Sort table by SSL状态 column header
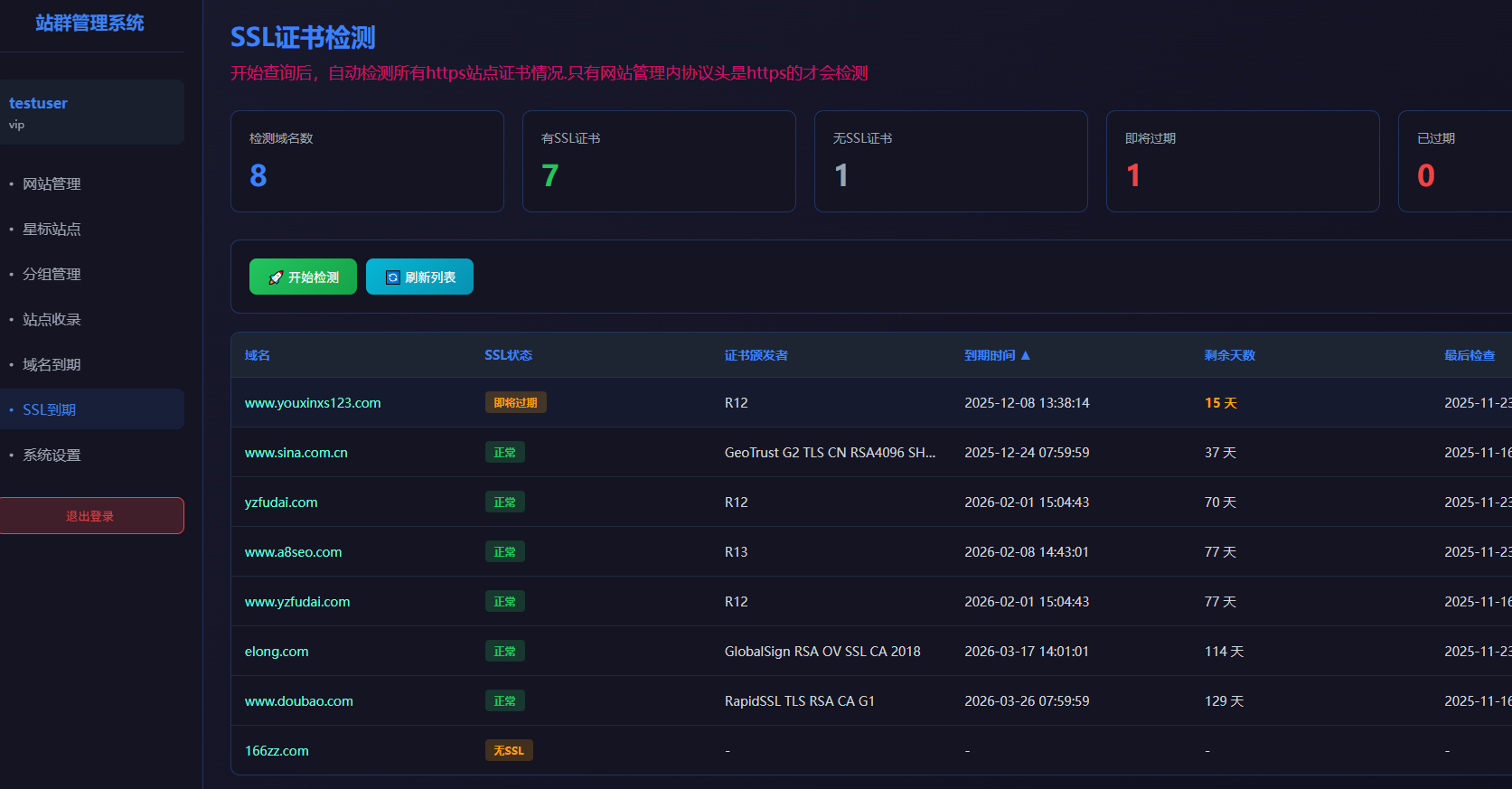The height and width of the screenshot is (789, 1512). click(508, 355)
